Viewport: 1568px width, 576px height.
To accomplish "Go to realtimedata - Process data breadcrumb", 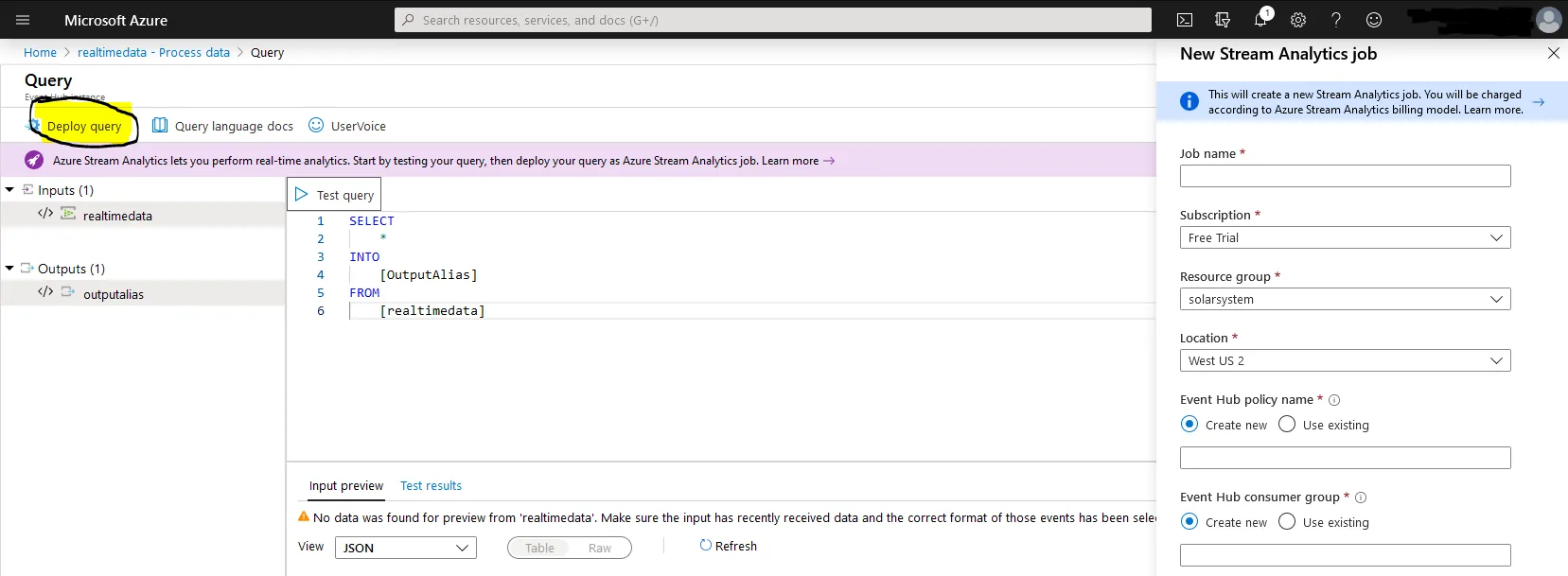I will point(153,52).
